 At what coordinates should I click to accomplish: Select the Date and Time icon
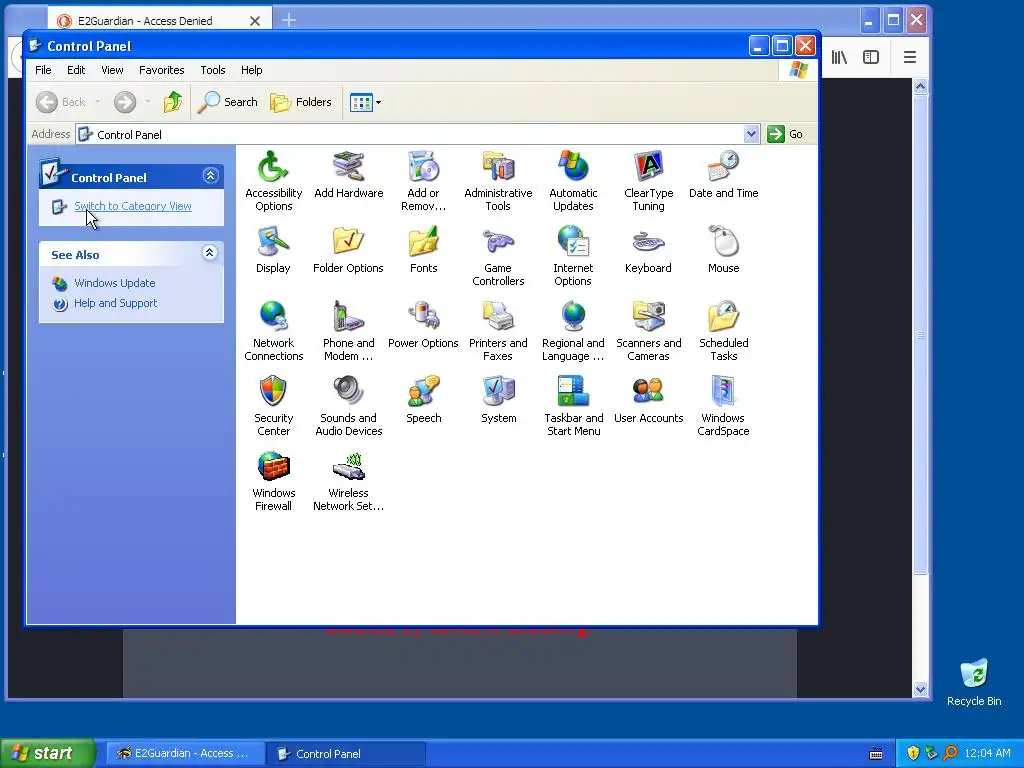(724, 174)
